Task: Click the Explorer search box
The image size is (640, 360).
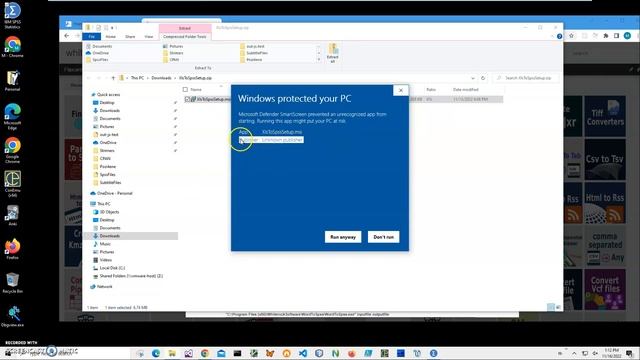Action: click(526, 78)
